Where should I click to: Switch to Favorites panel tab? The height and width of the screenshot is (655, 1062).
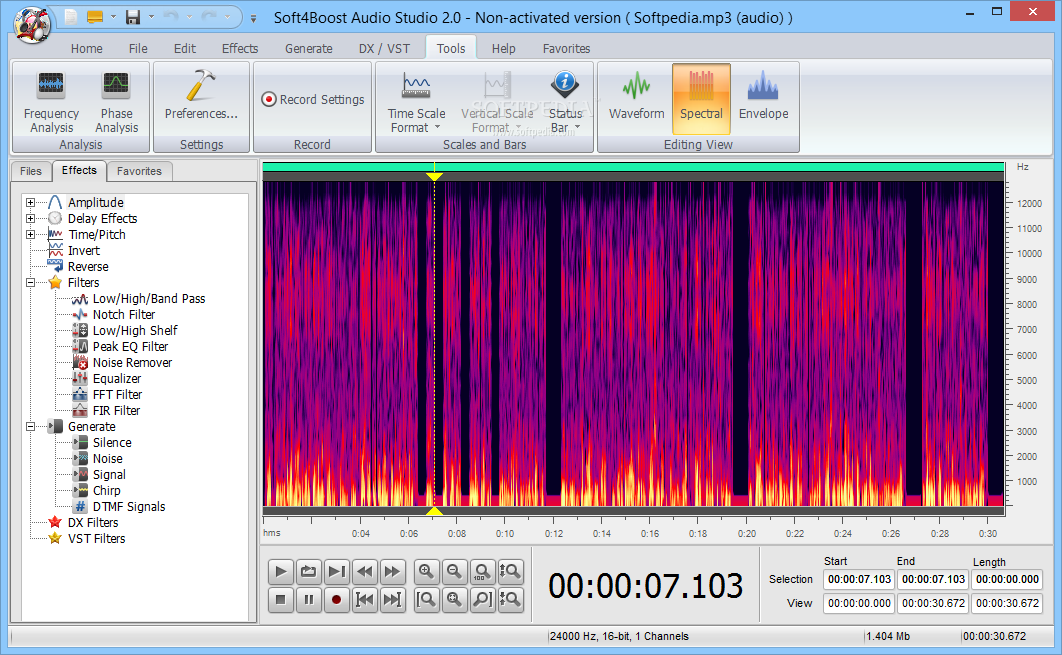click(139, 171)
